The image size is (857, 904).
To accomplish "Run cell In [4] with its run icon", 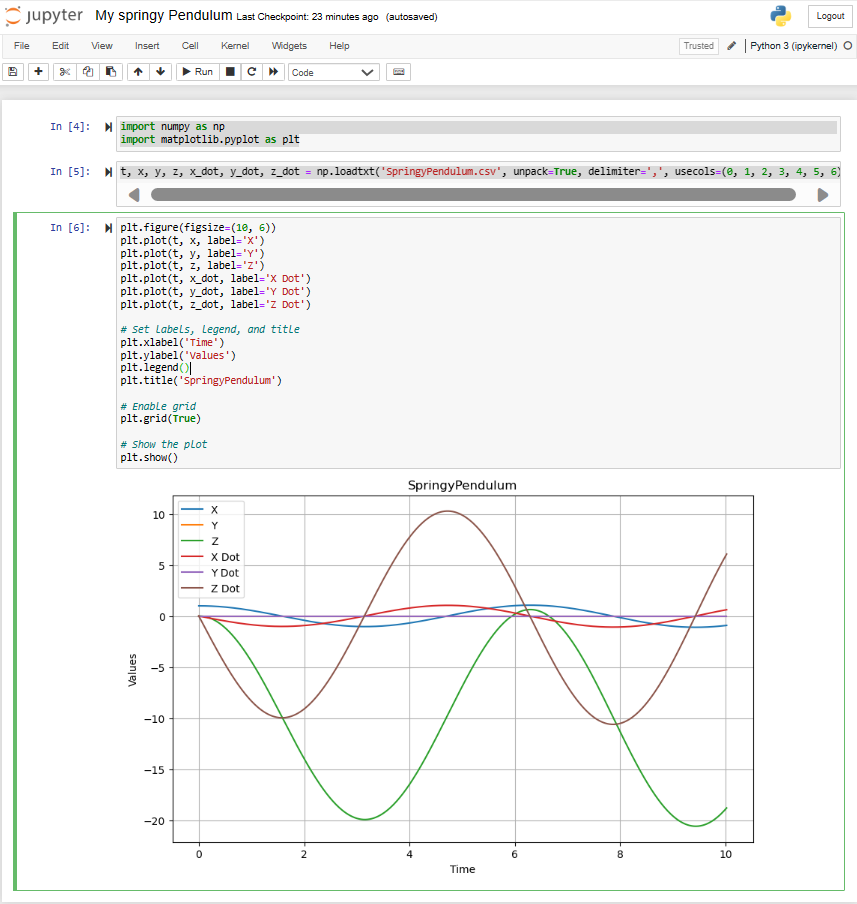I will pos(108,127).
